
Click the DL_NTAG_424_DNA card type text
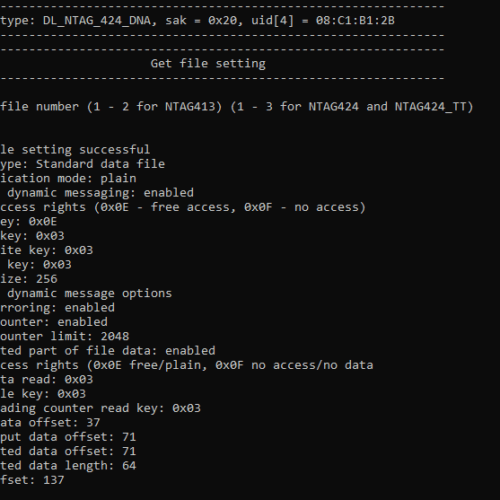click(96, 21)
